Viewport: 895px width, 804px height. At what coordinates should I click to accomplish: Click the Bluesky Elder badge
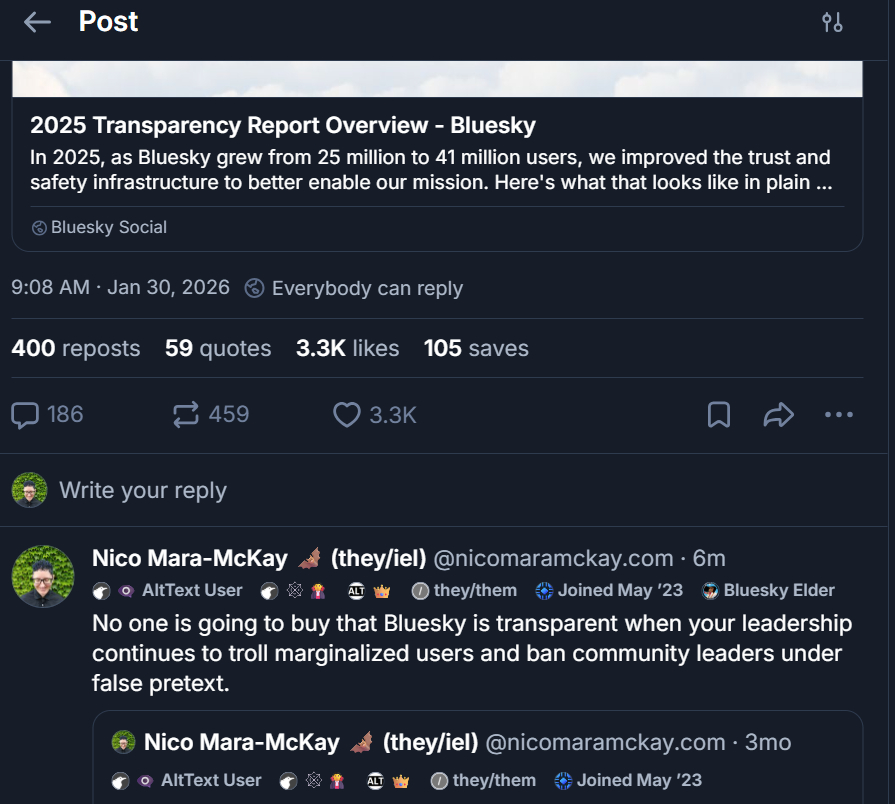[x=768, y=590]
